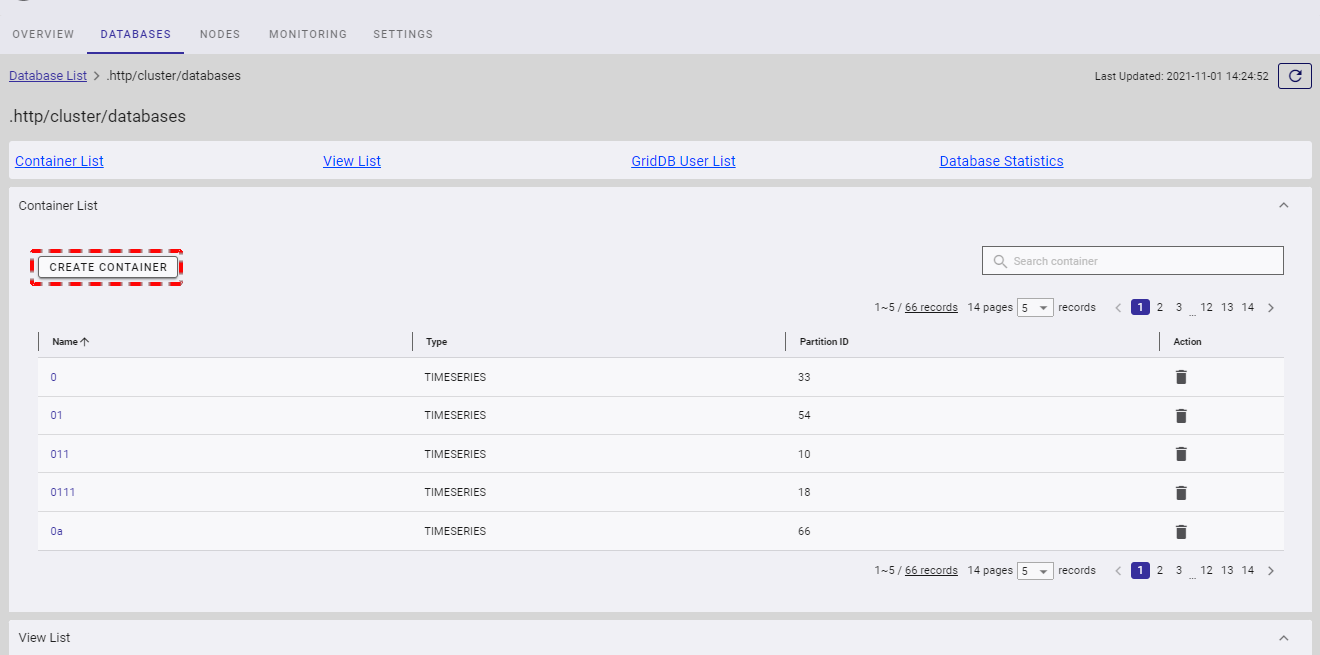Switch to the Nodes tab
Screen dimensions: 1320x655
[220, 34]
